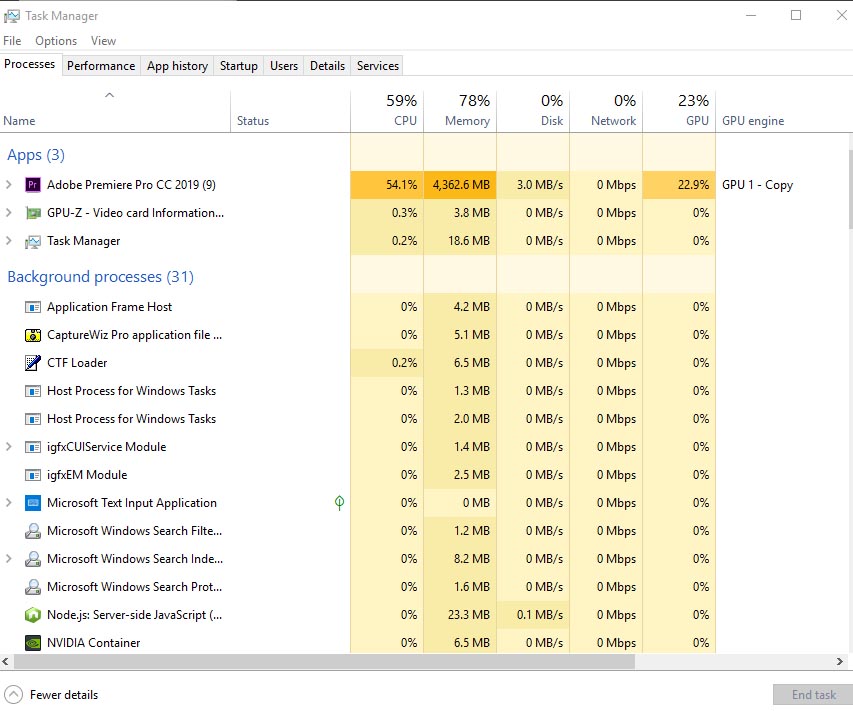The height and width of the screenshot is (711, 853).
Task: Click the End task button
Action: coord(813,695)
